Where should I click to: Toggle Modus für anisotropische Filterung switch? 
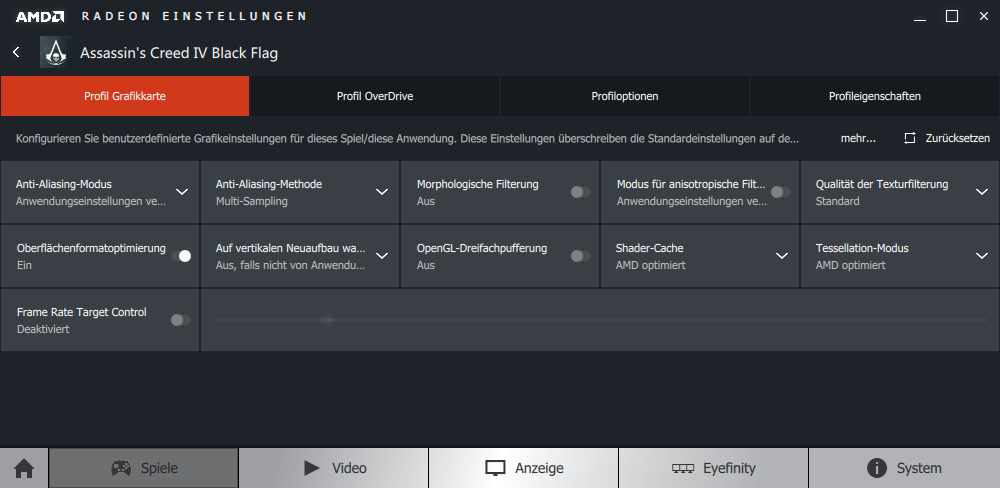(x=781, y=192)
